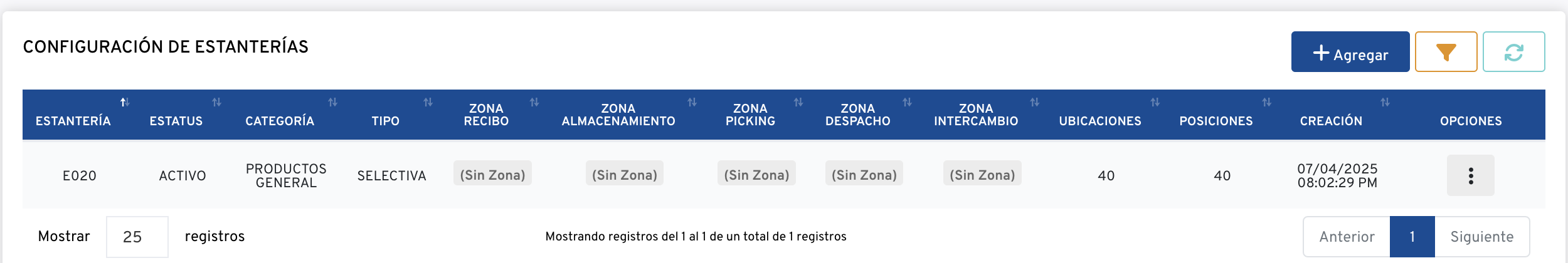The image size is (1568, 263).
Task: Sort by Ubicaciones column arrows
Action: [x=1155, y=102]
